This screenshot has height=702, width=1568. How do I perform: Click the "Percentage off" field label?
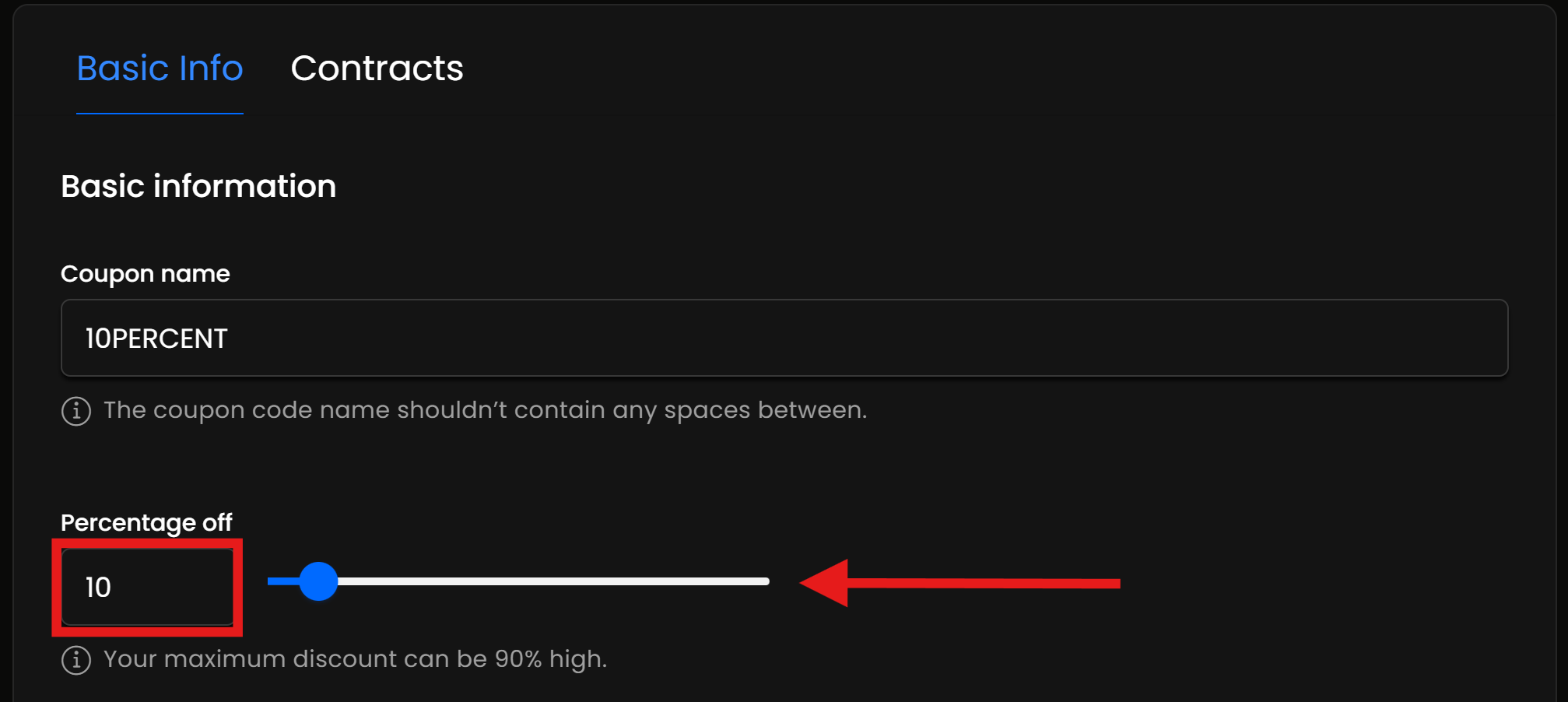coord(146,522)
